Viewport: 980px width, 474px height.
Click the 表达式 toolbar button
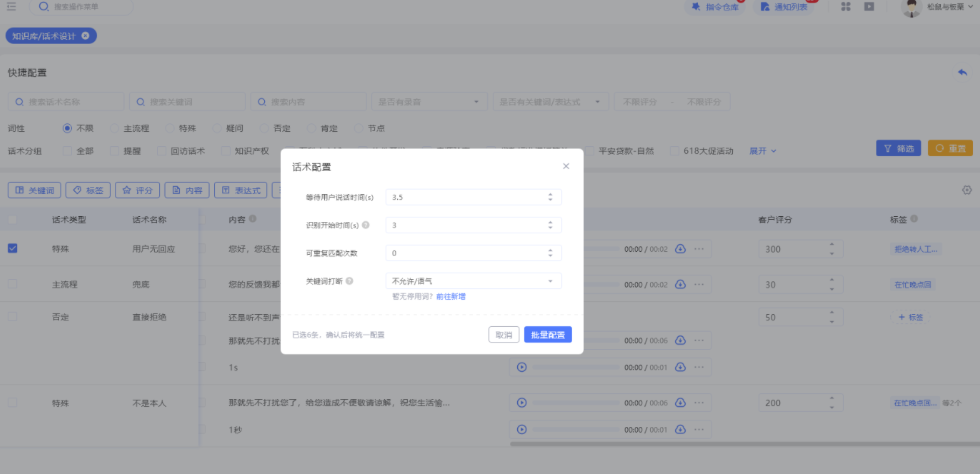pos(241,190)
